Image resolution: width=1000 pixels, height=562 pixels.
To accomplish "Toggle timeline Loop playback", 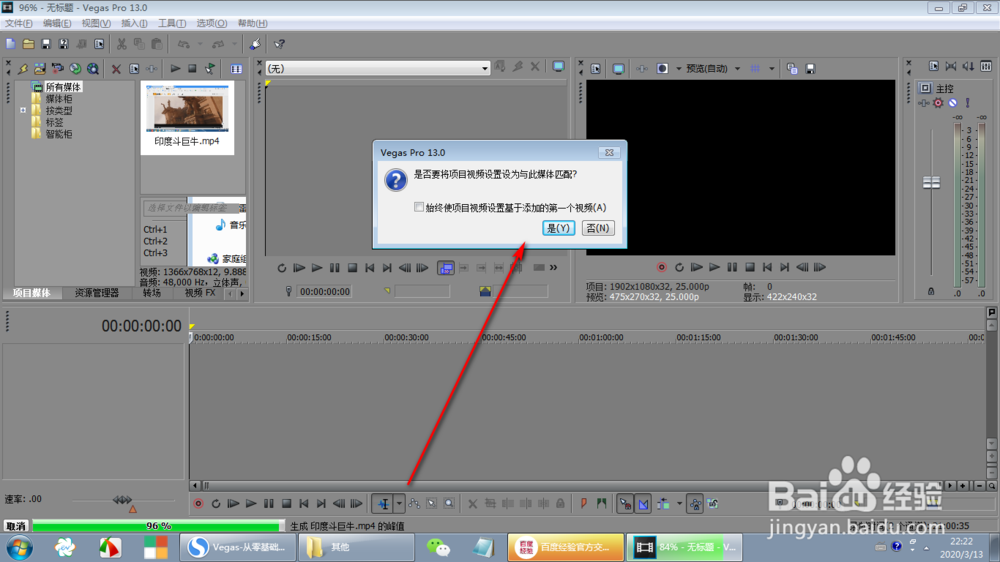I will click(x=216, y=504).
